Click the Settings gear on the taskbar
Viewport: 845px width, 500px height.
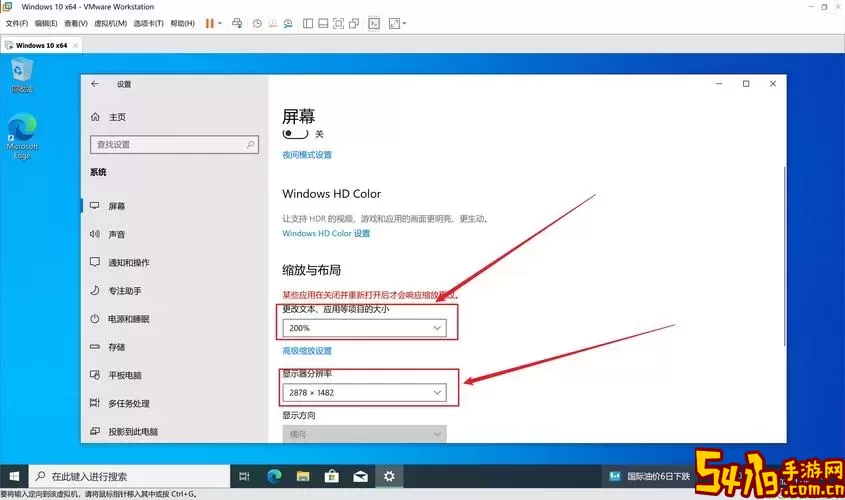[389, 476]
